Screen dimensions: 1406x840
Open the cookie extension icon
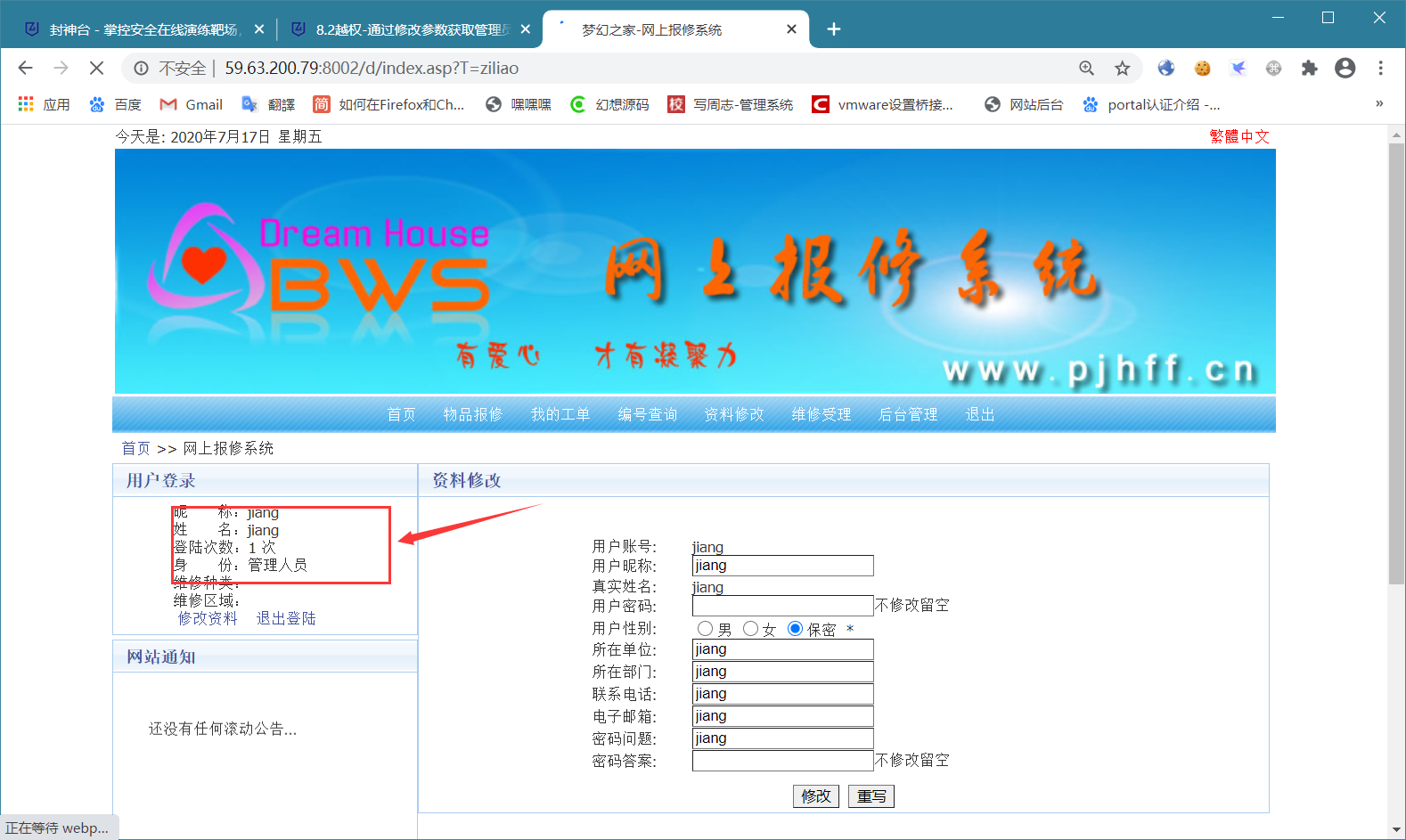click(x=1202, y=68)
